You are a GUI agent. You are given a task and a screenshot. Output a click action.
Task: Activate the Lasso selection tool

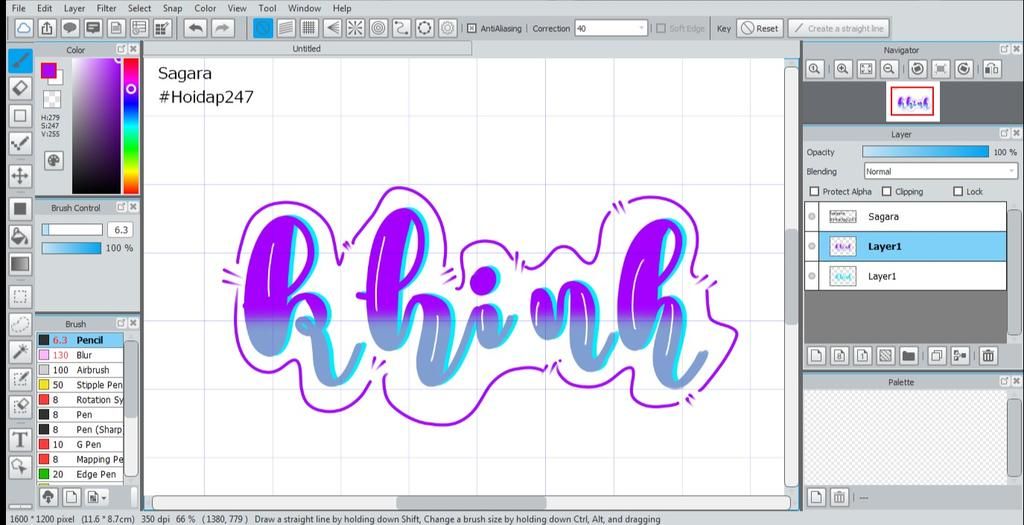[x=20, y=325]
